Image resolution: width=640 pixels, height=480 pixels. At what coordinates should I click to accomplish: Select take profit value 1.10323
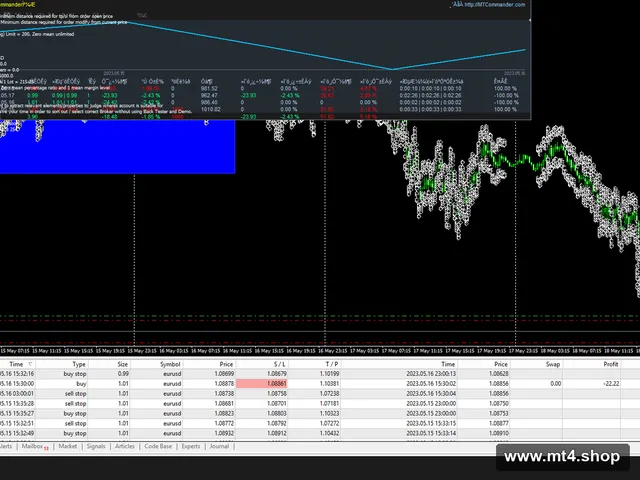point(329,413)
